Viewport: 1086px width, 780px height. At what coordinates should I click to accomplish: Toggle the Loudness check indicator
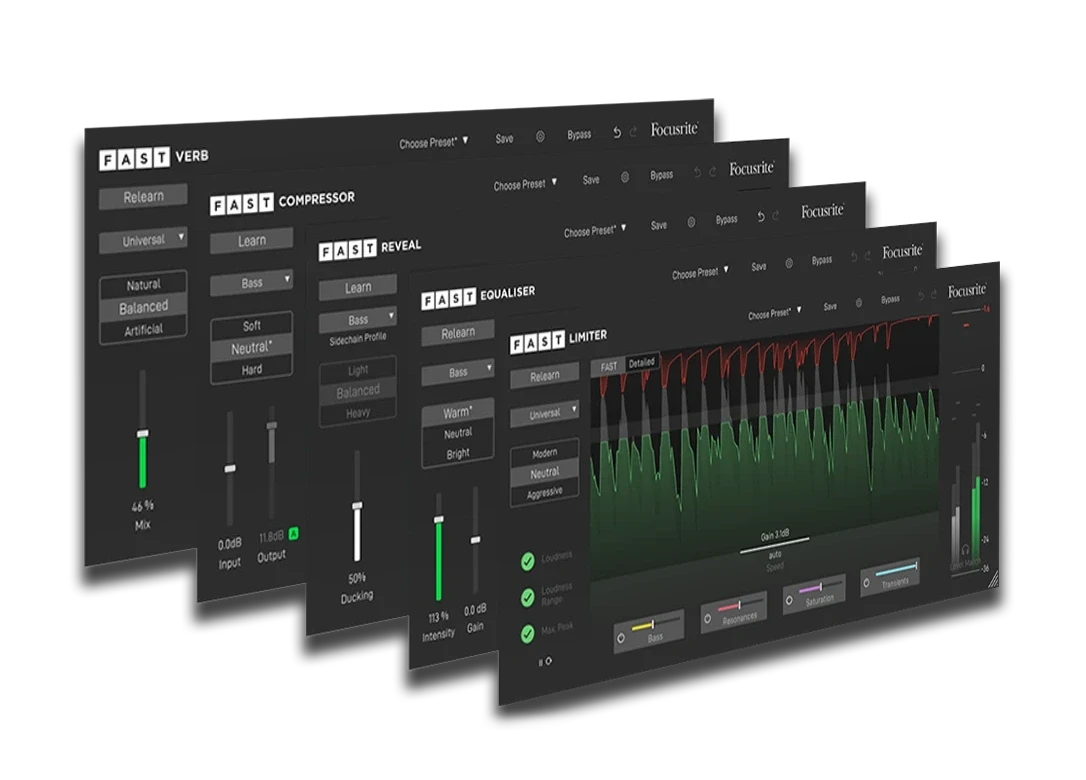coord(527,561)
